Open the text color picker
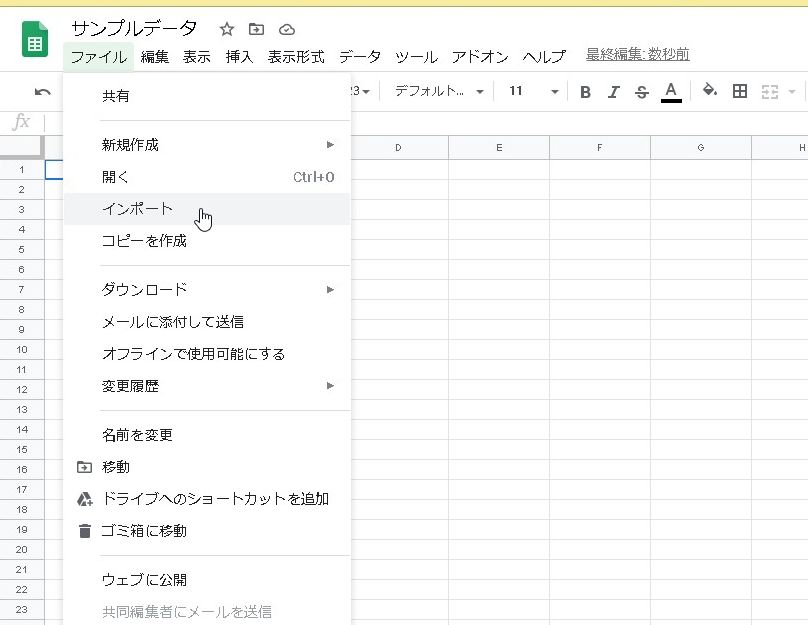Viewport: 808px width, 625px height. pyautogui.click(x=671, y=92)
